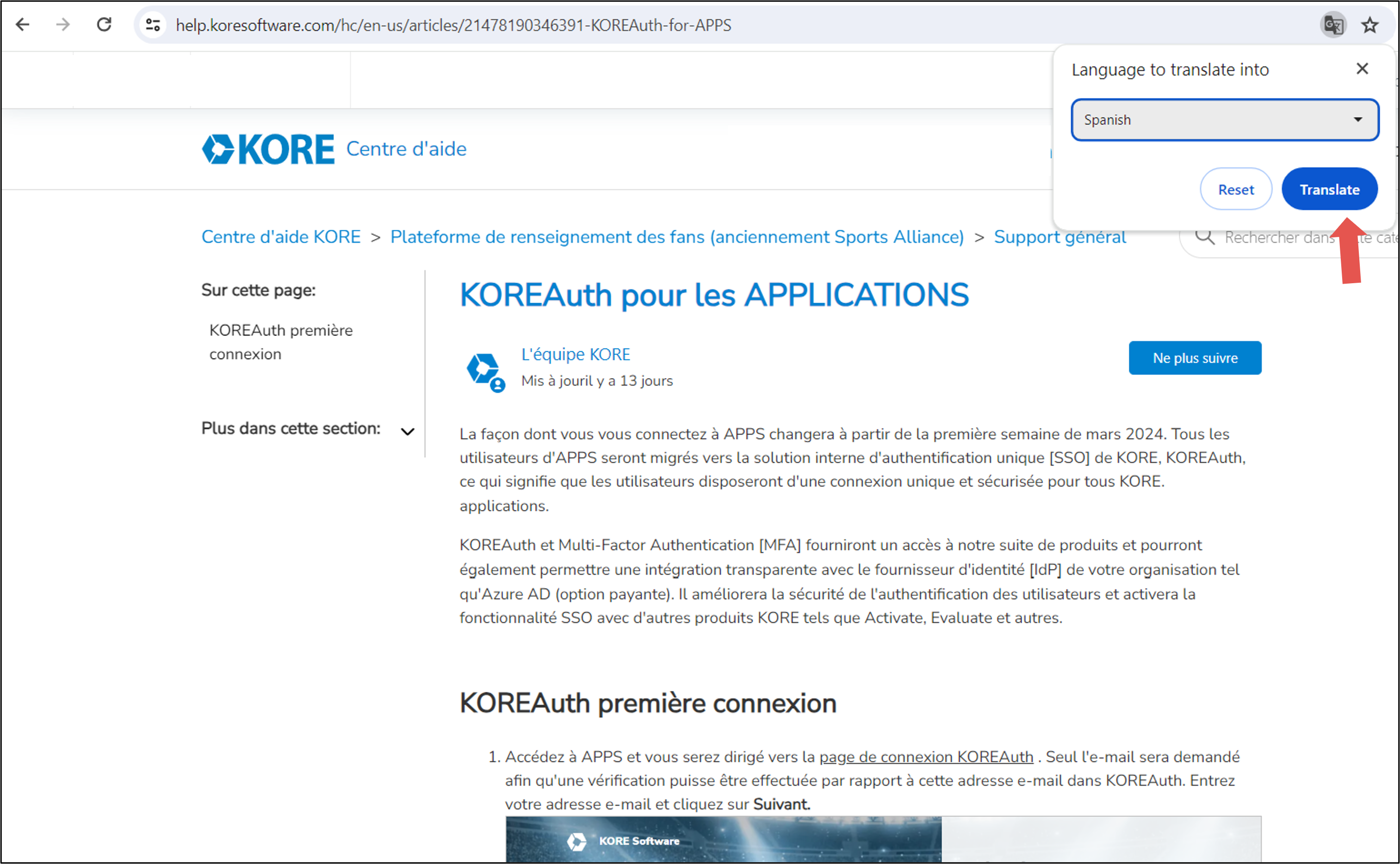Click the browser forward arrow

(x=63, y=25)
